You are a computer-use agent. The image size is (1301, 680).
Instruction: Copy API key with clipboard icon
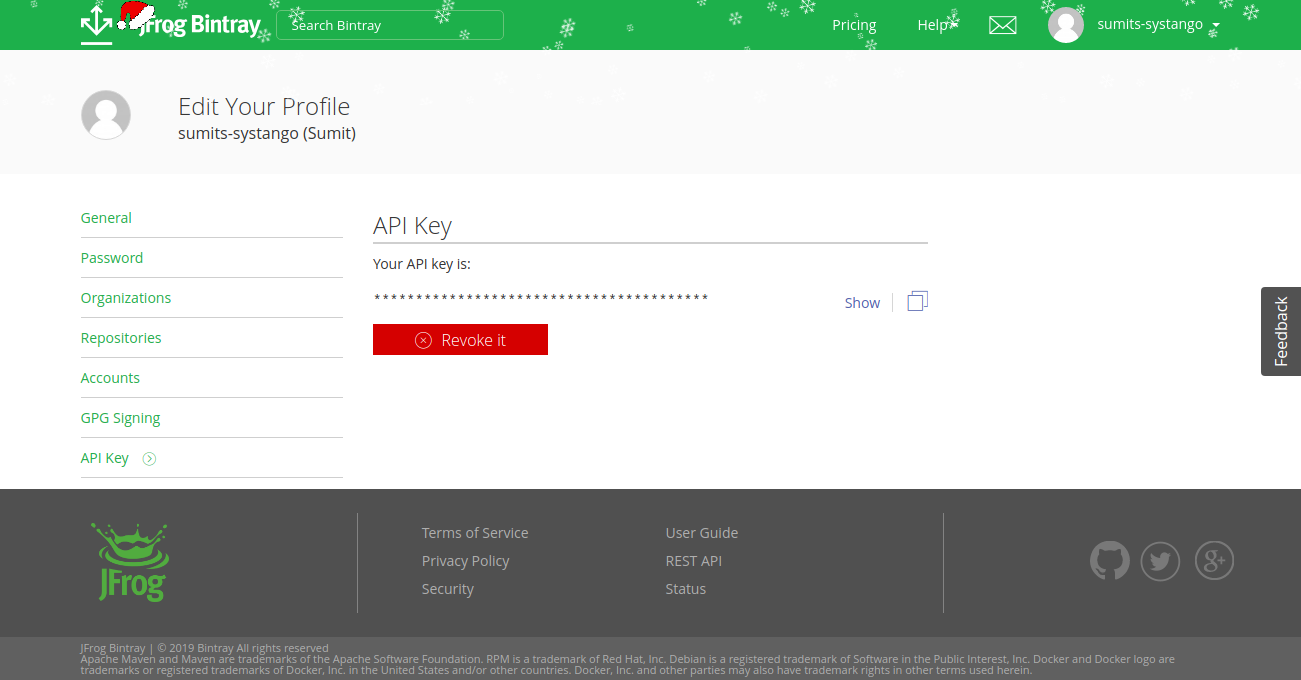pos(917,301)
